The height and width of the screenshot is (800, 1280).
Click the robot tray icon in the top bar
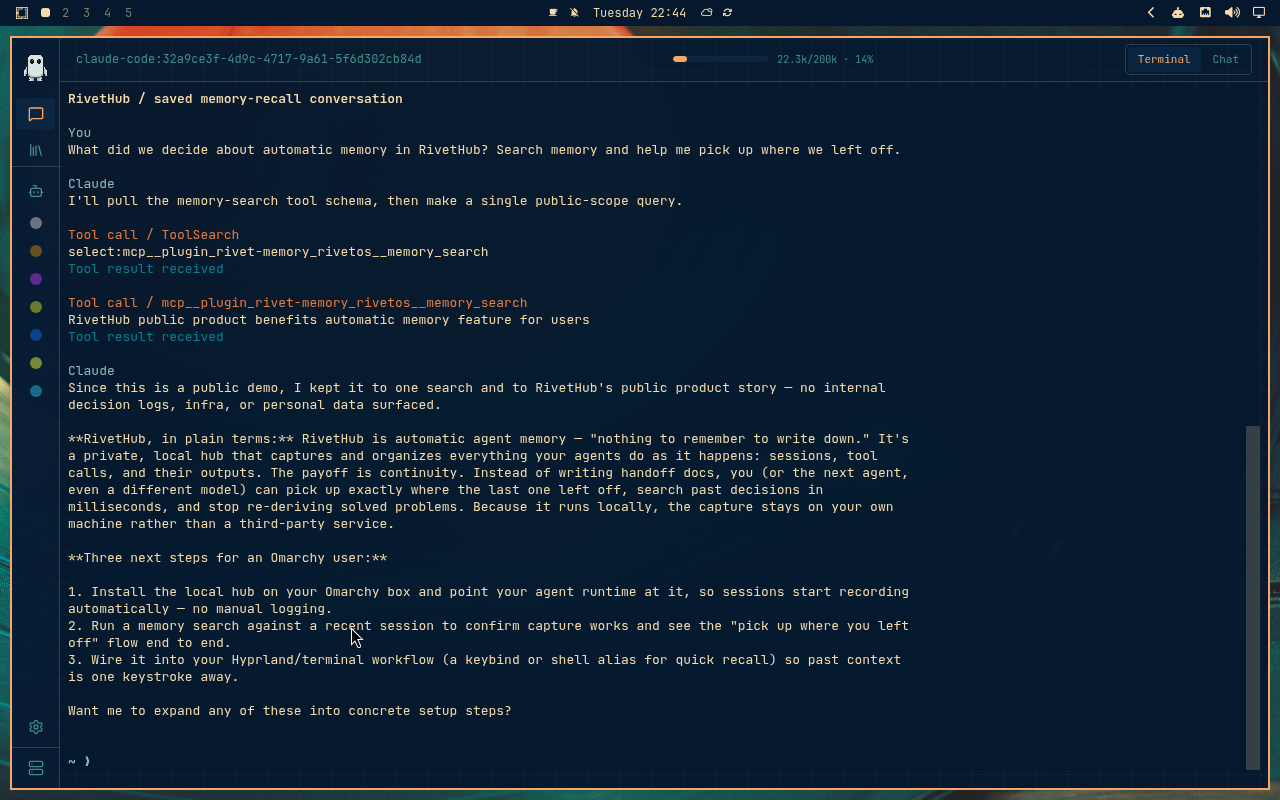point(1178,13)
